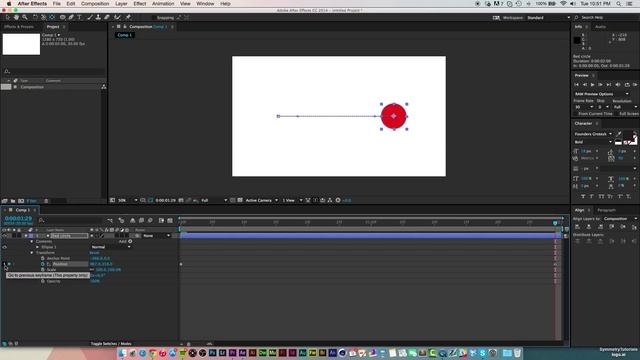This screenshot has width=640, height=360.
Task: Click the Project panel white comp thumbnail
Action: click(21, 44)
